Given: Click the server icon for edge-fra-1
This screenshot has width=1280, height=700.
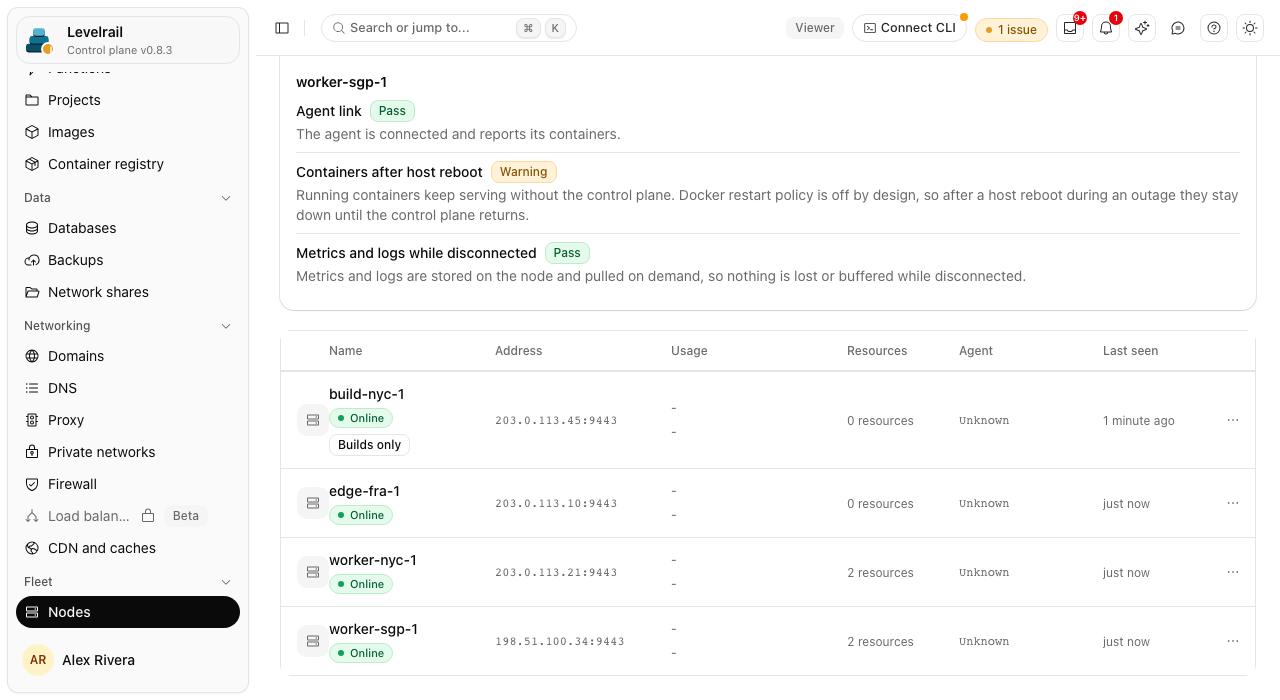Looking at the screenshot, I should 312,503.
